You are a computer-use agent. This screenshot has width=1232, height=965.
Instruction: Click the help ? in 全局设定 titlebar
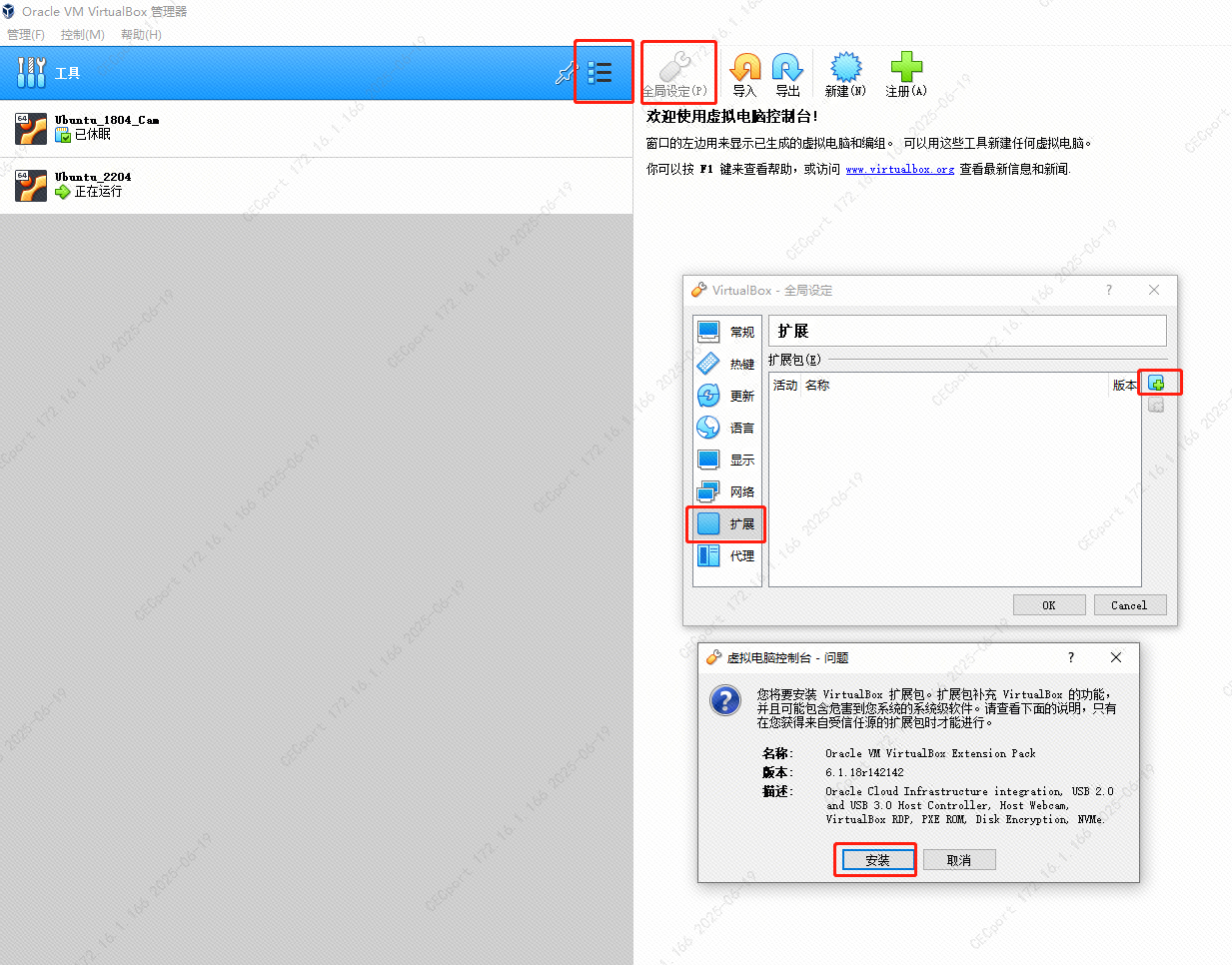[1109, 290]
